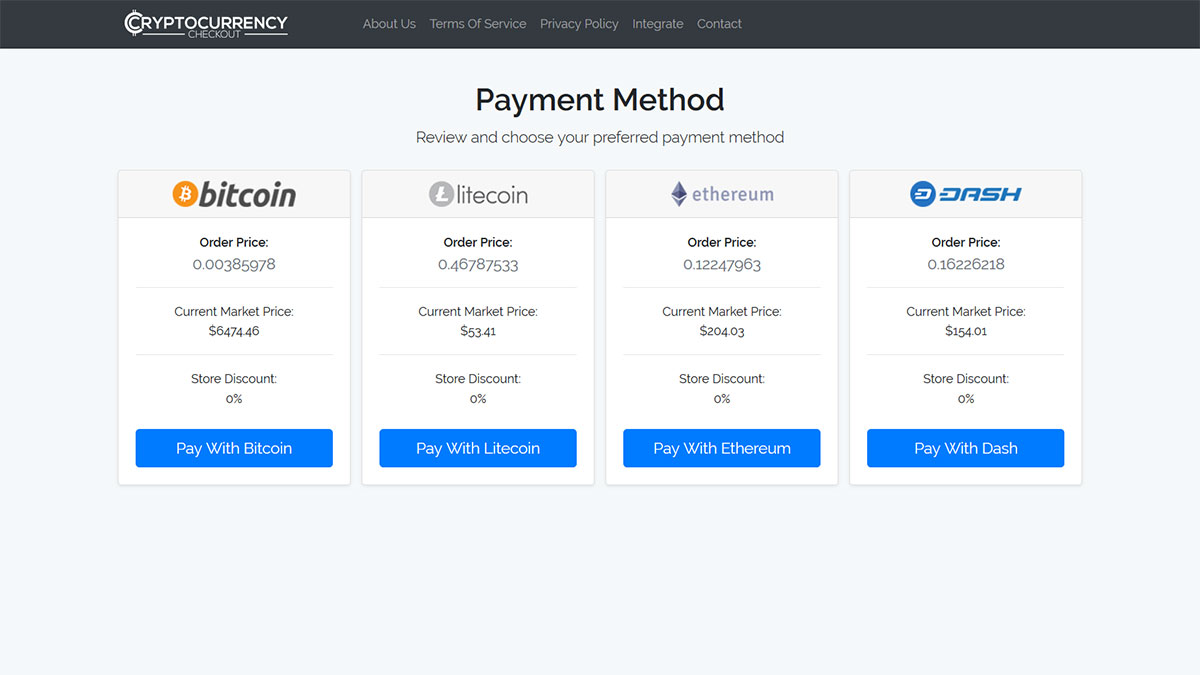Click Bitcoin market price $6474.46
The height and width of the screenshot is (675, 1200).
point(234,331)
